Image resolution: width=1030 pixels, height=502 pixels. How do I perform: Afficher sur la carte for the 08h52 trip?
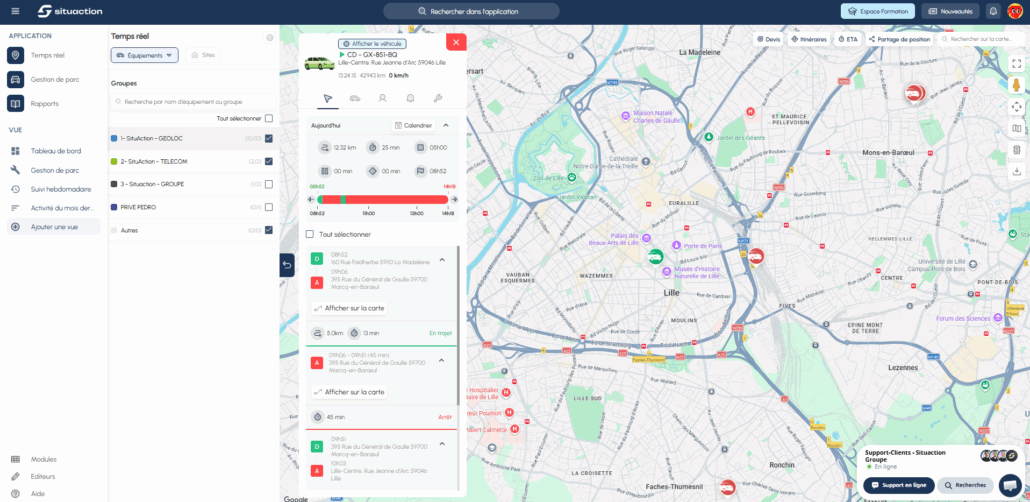pyautogui.click(x=349, y=308)
